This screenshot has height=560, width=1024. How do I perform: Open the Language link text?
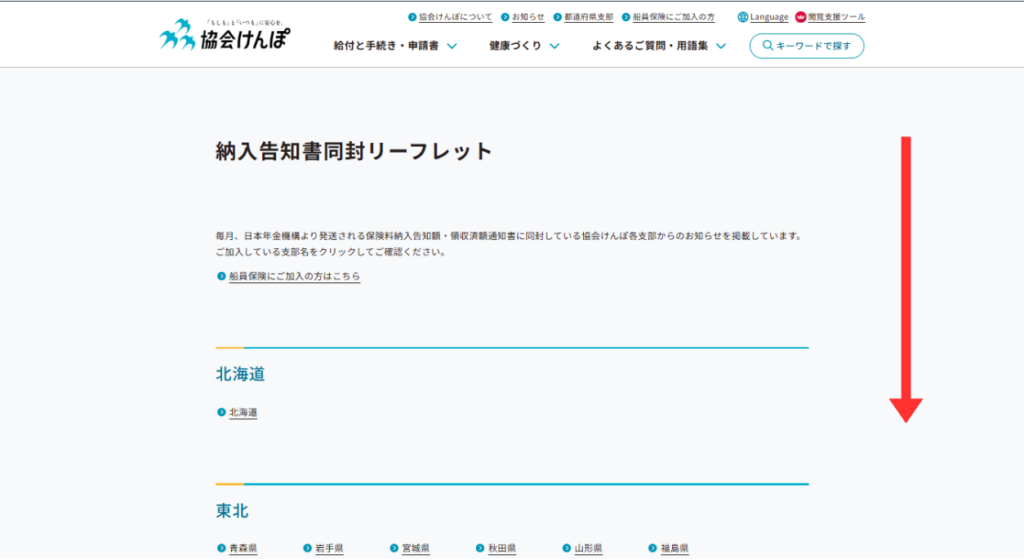point(769,17)
